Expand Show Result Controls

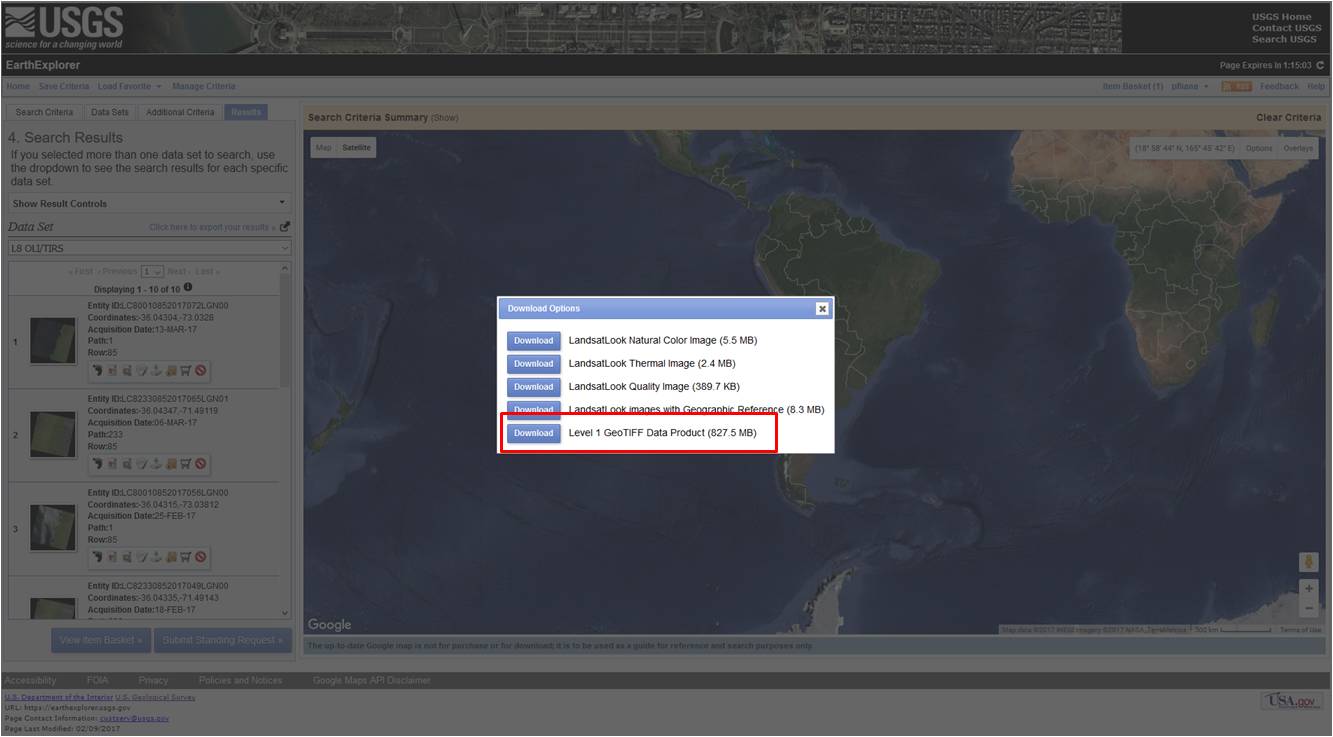[149, 203]
